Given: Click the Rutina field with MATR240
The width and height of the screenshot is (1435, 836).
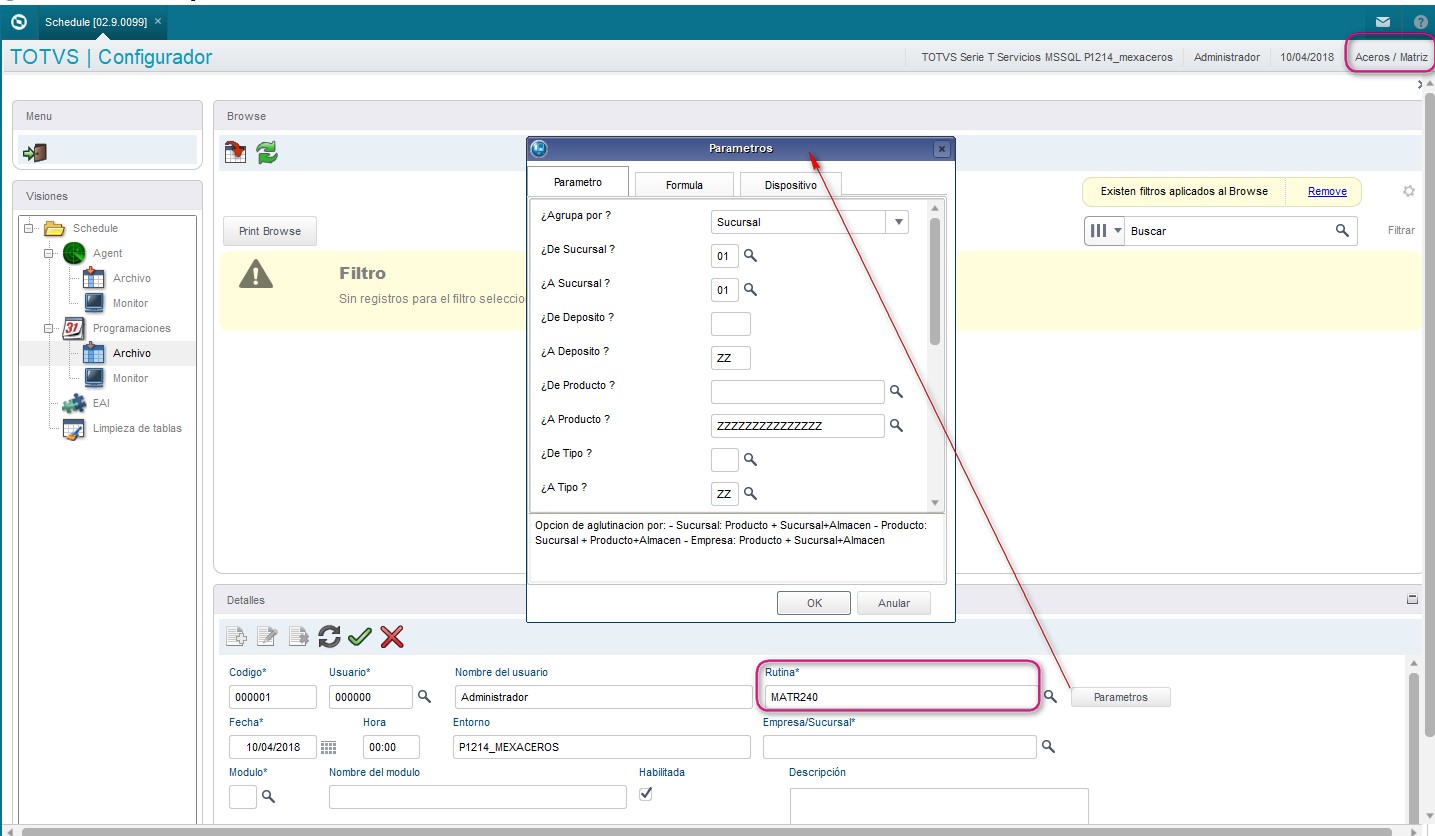Looking at the screenshot, I should pyautogui.click(x=900, y=697).
